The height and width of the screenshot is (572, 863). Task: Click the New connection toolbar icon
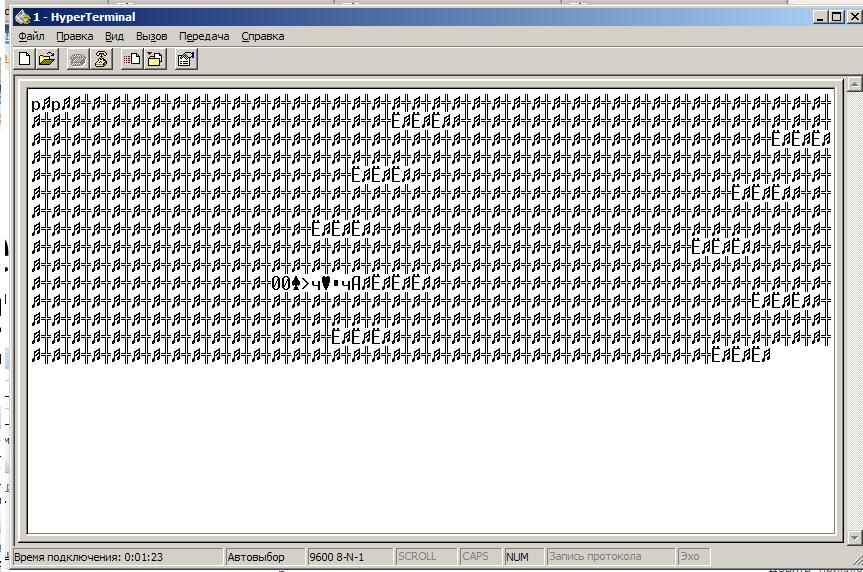(x=24, y=59)
